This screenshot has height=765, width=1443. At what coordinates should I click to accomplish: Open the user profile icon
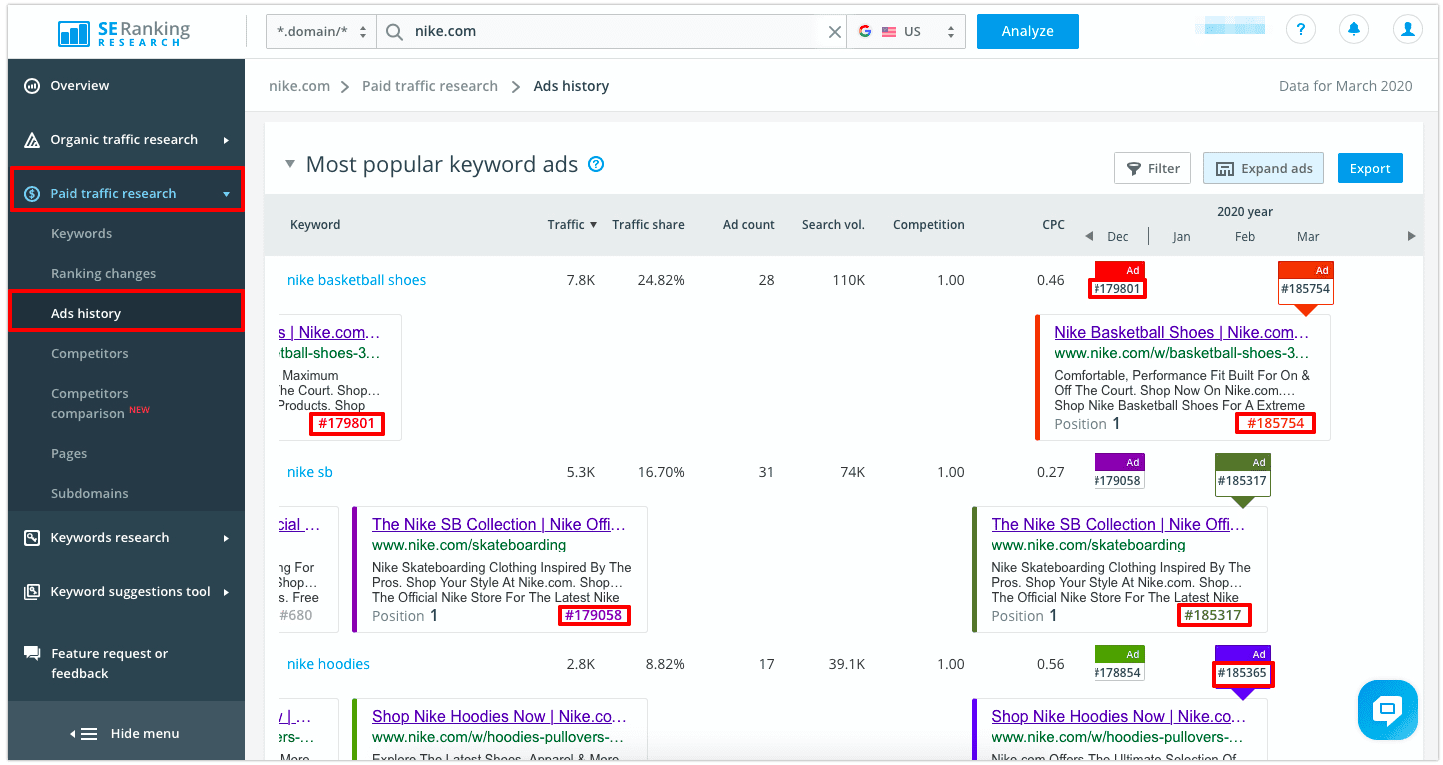point(1408,30)
